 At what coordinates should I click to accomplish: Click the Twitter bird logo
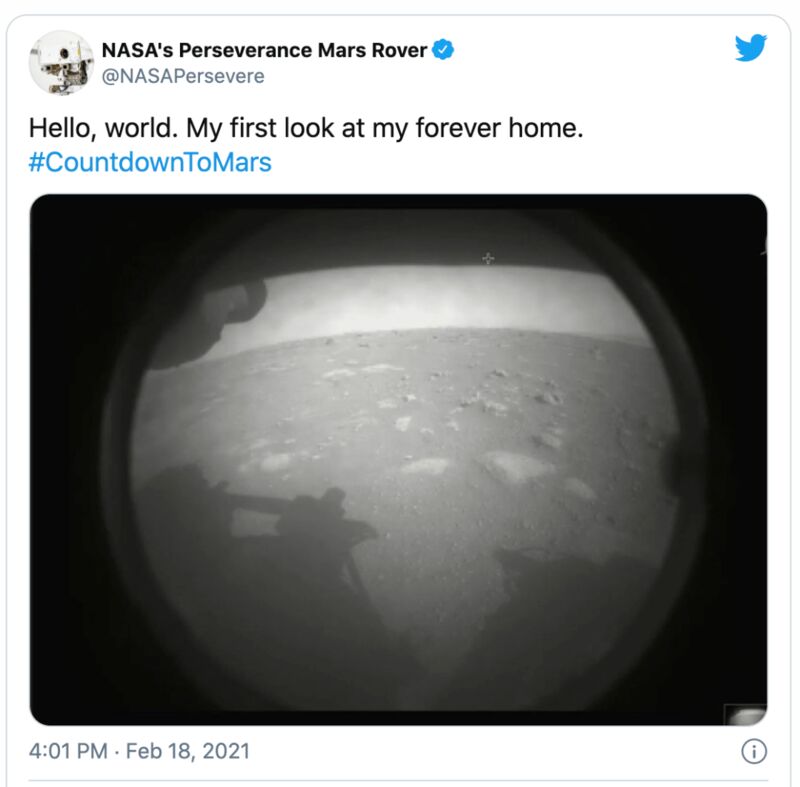pos(751,47)
